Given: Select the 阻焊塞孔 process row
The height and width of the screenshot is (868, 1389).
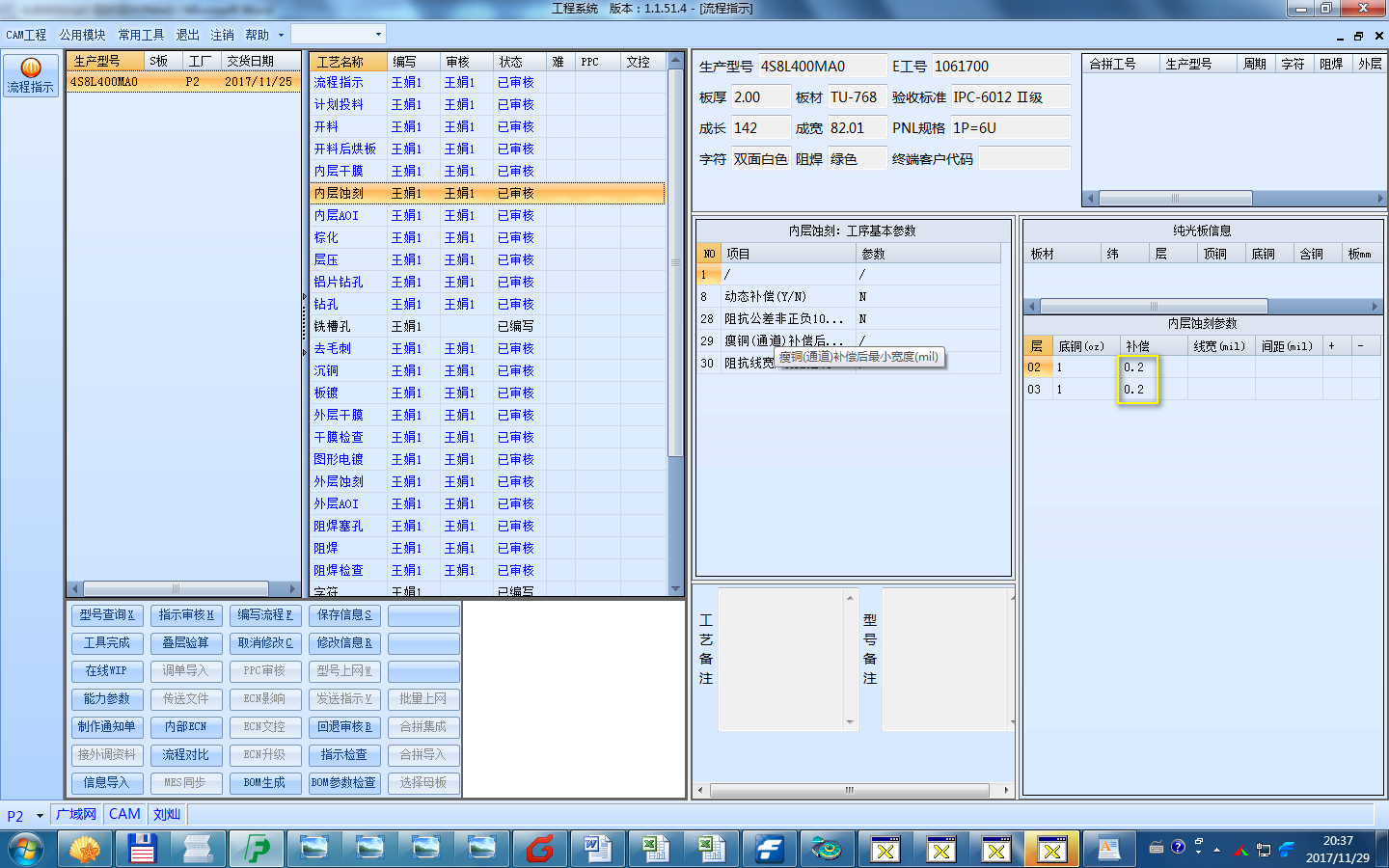Looking at the screenshot, I should point(487,526).
